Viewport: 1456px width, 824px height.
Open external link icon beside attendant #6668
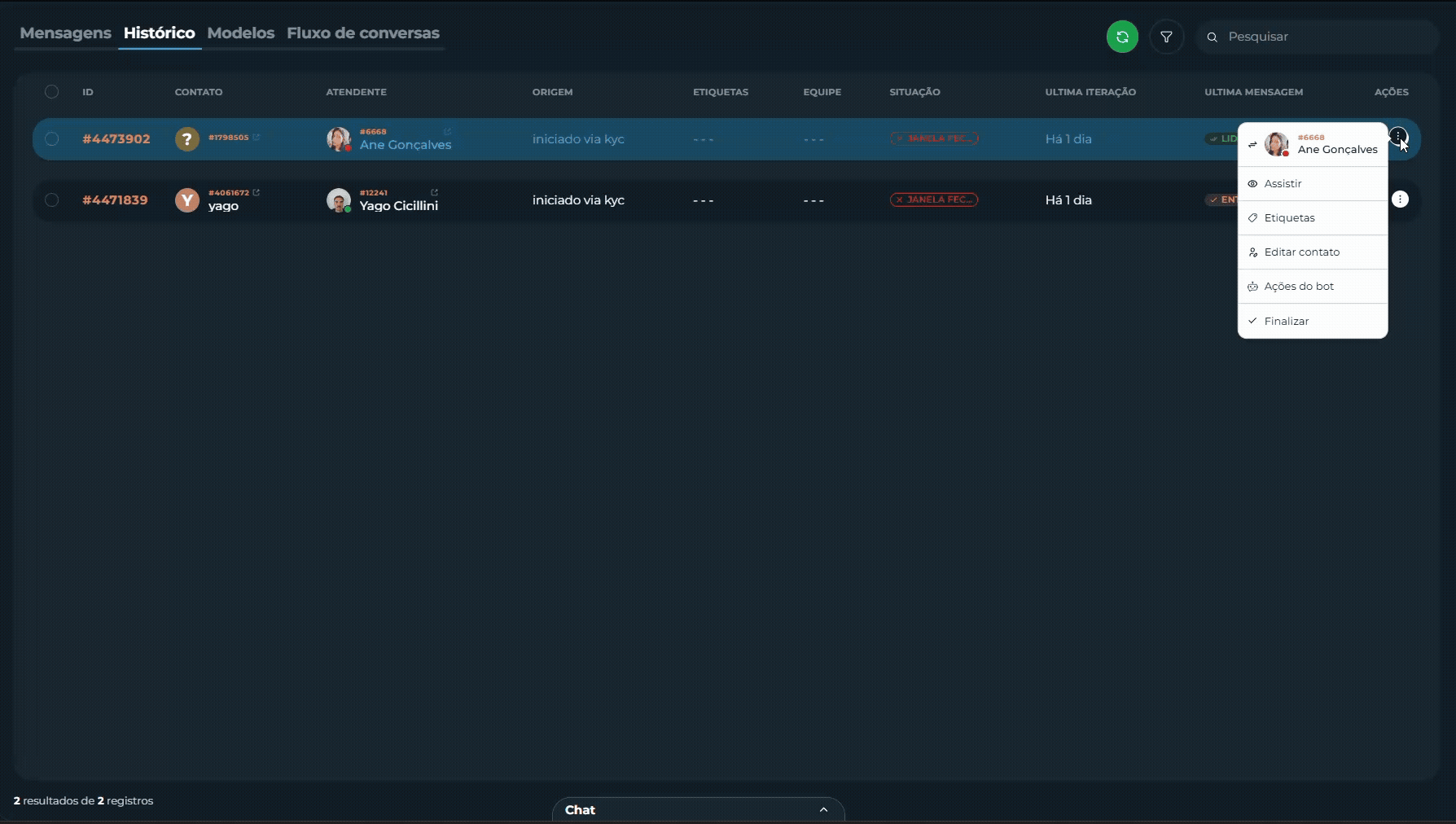447,132
